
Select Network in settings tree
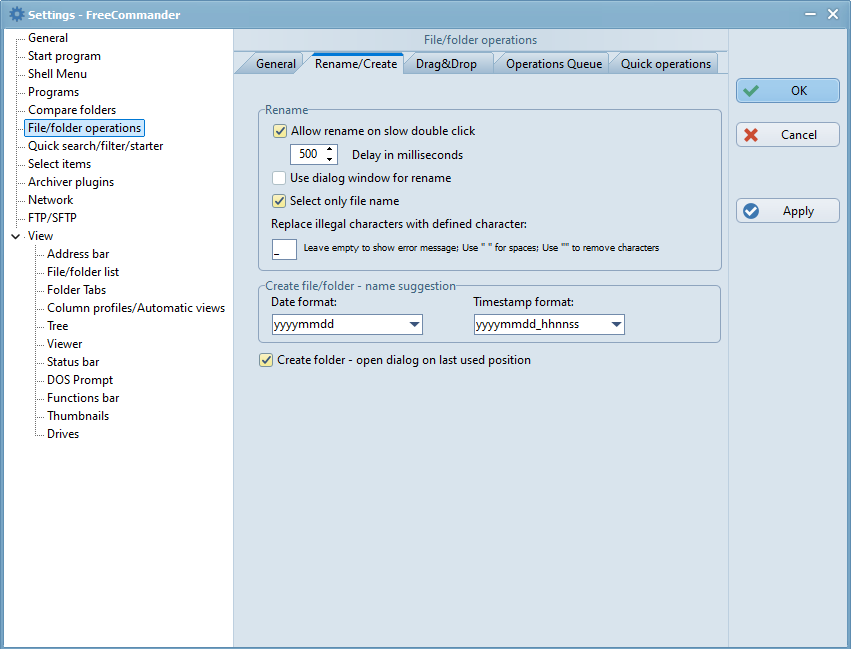coord(50,200)
